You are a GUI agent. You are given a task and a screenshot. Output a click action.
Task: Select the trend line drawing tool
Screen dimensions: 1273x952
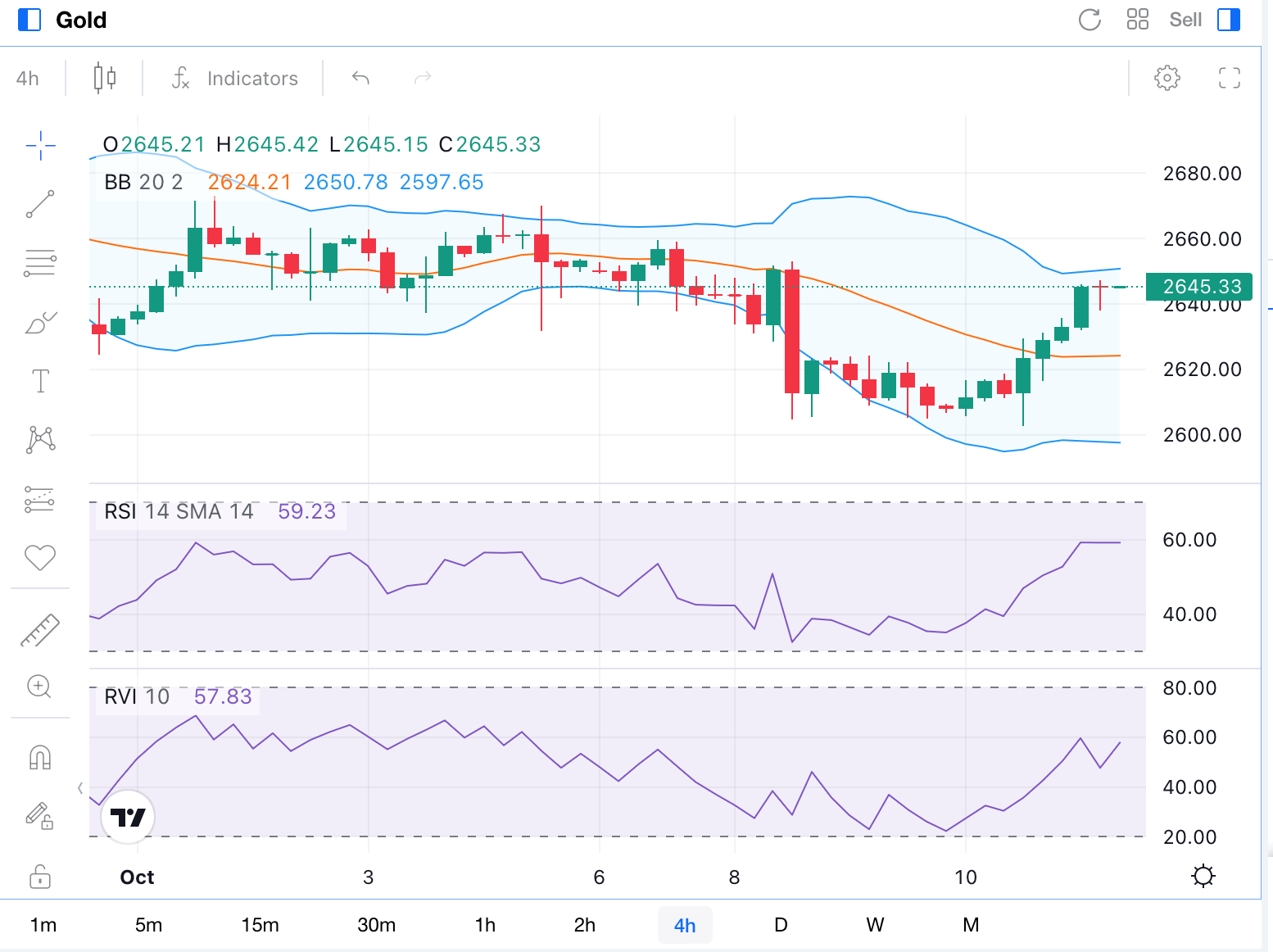[40, 204]
